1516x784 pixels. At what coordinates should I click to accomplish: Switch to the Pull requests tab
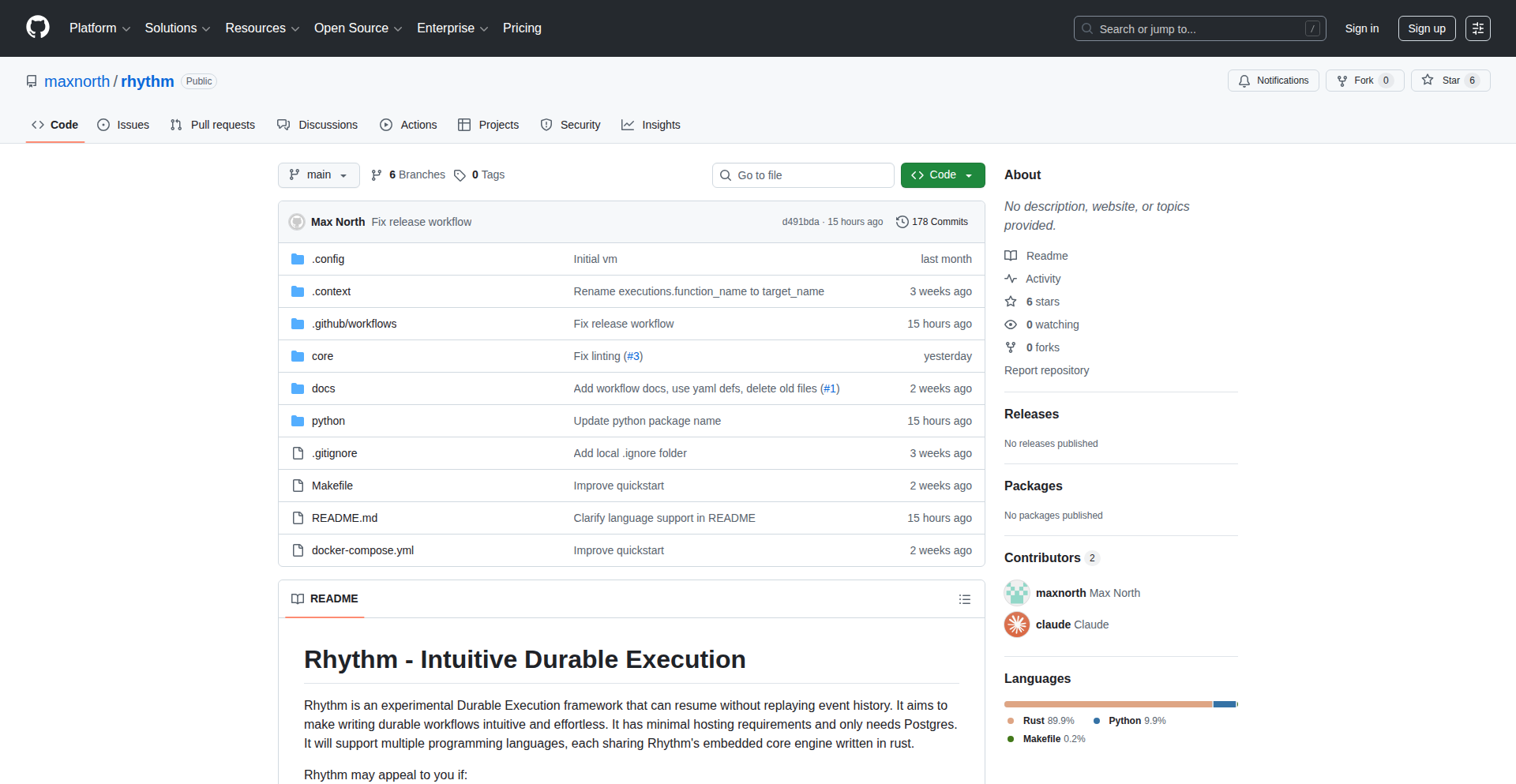click(212, 125)
